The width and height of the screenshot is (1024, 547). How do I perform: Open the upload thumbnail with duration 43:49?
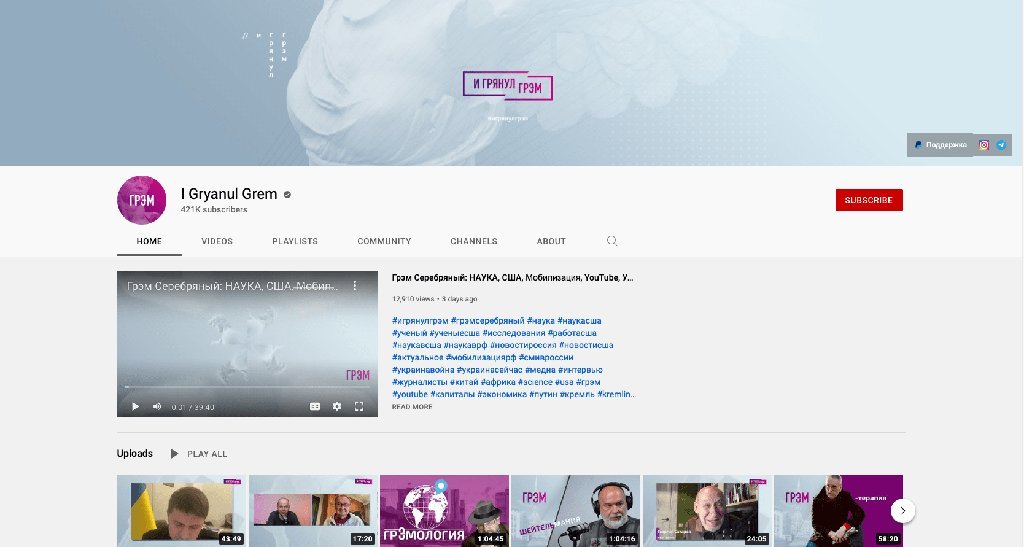point(181,510)
